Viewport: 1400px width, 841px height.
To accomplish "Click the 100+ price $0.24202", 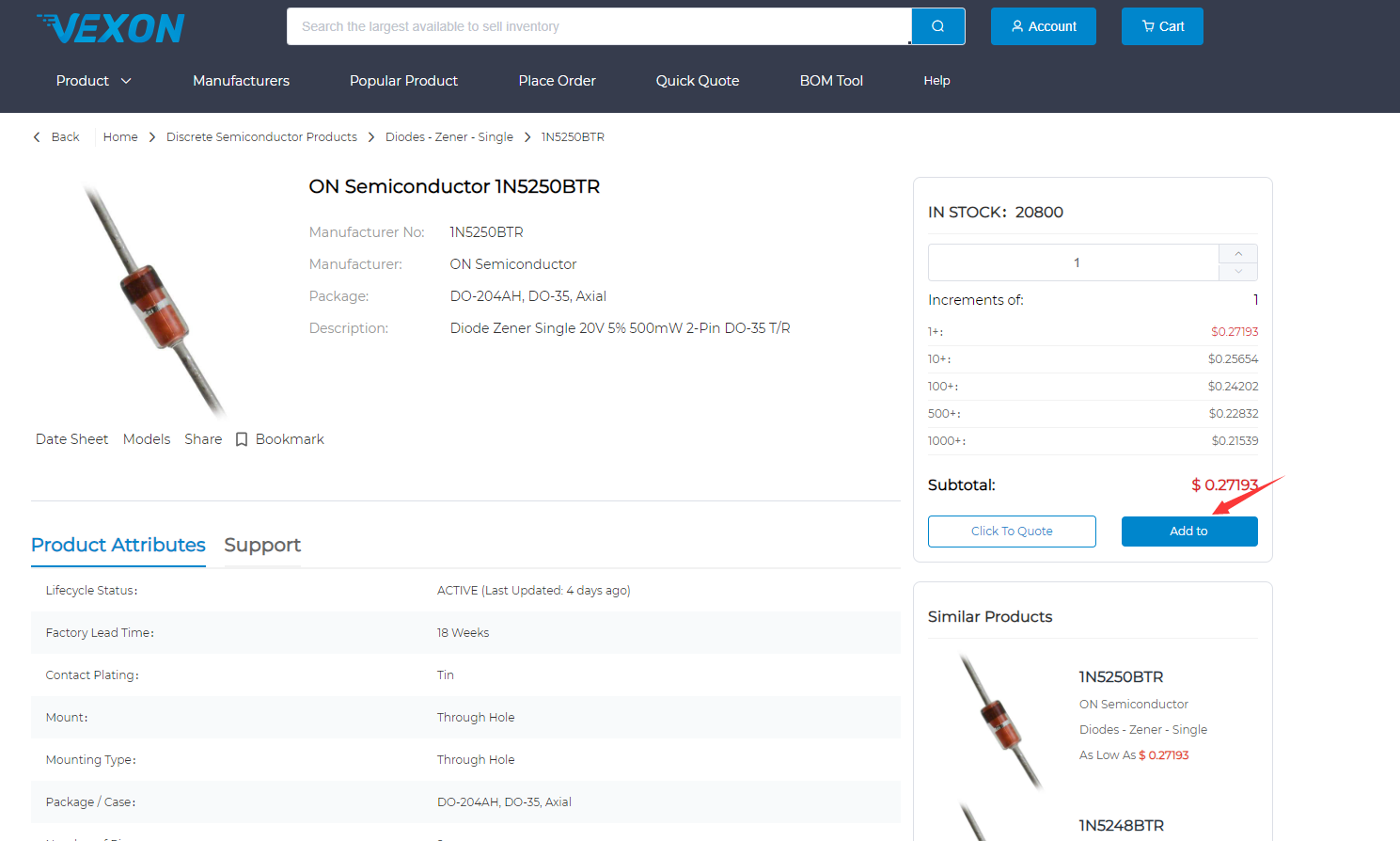I will pos(1233,387).
